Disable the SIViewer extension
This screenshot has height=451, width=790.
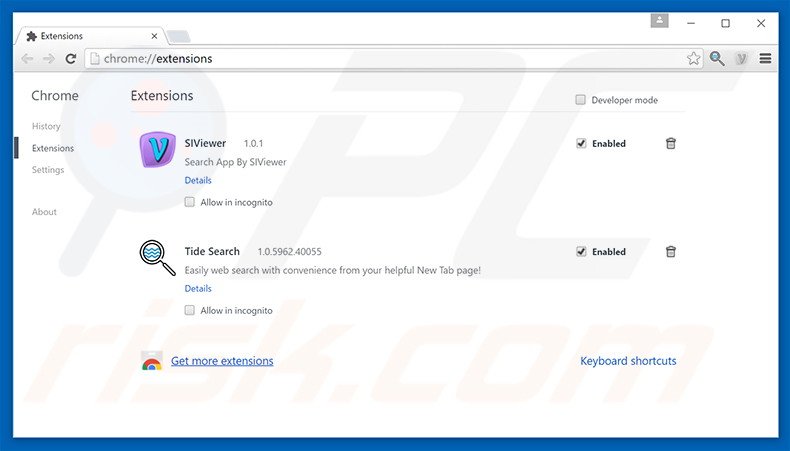(x=581, y=144)
